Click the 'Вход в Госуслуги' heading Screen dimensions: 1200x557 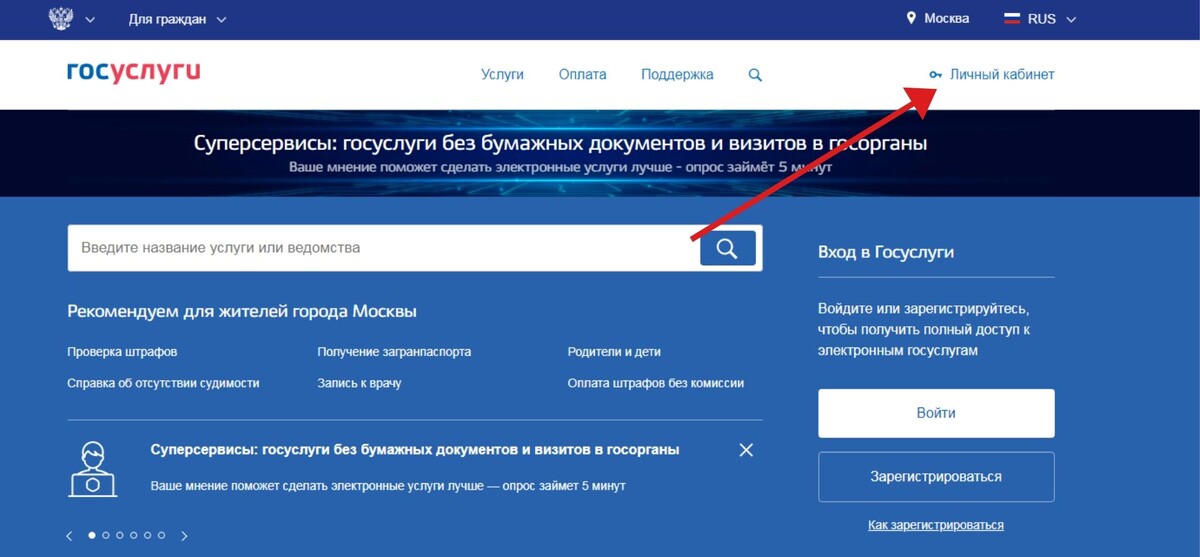(x=886, y=252)
